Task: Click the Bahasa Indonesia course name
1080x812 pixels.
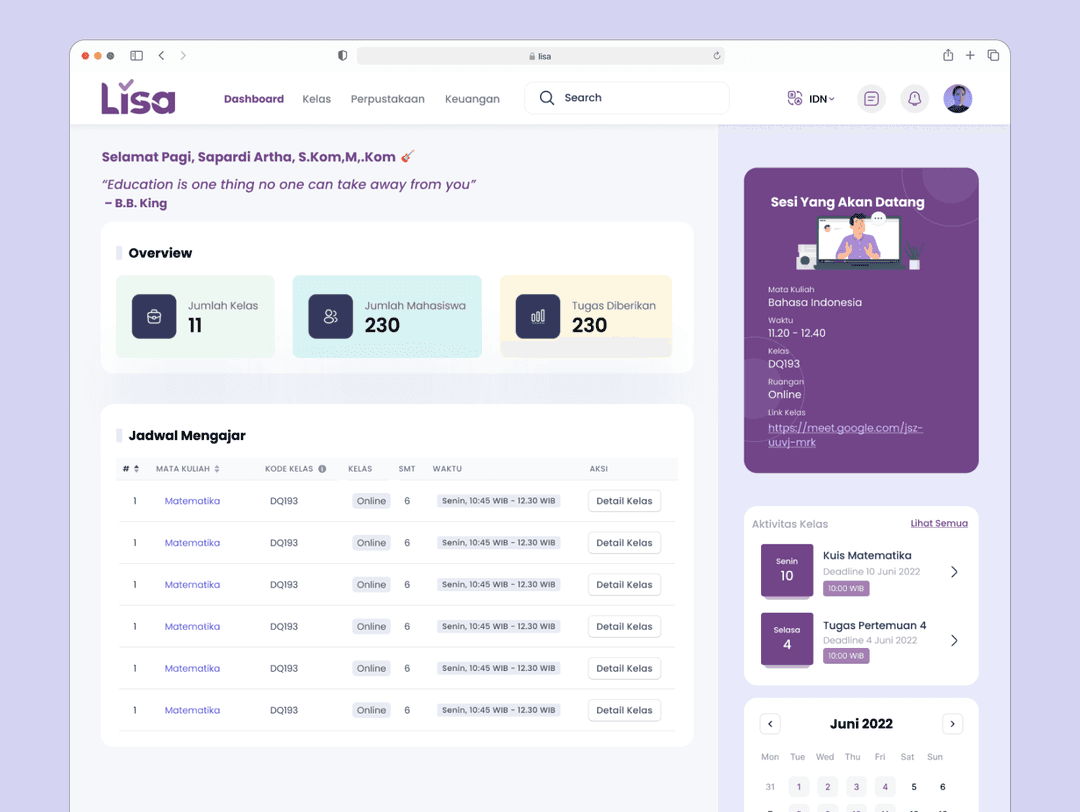Action: coord(815,302)
